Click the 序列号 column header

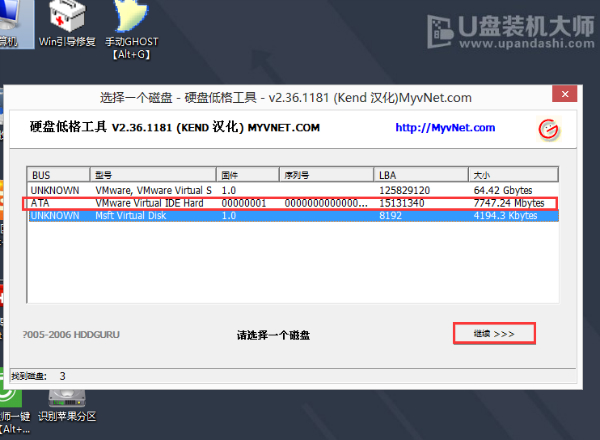coord(326,175)
